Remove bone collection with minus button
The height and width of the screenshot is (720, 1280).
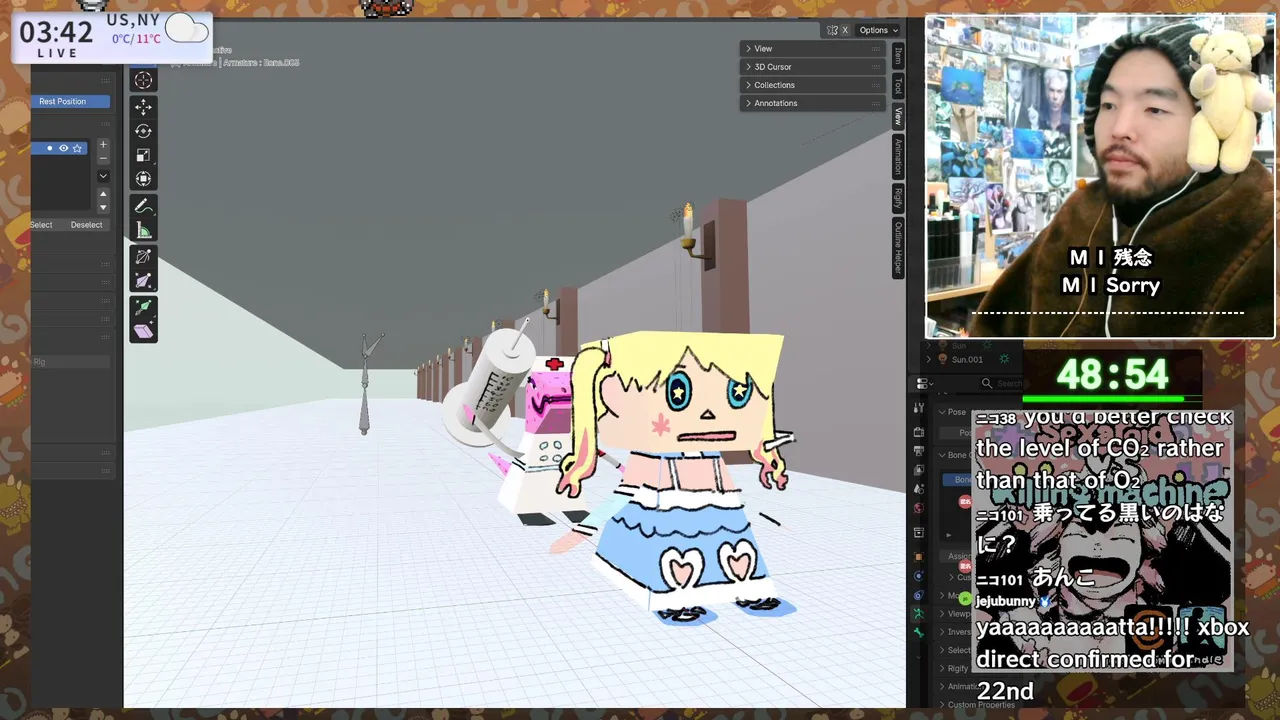pyautogui.click(x=103, y=158)
